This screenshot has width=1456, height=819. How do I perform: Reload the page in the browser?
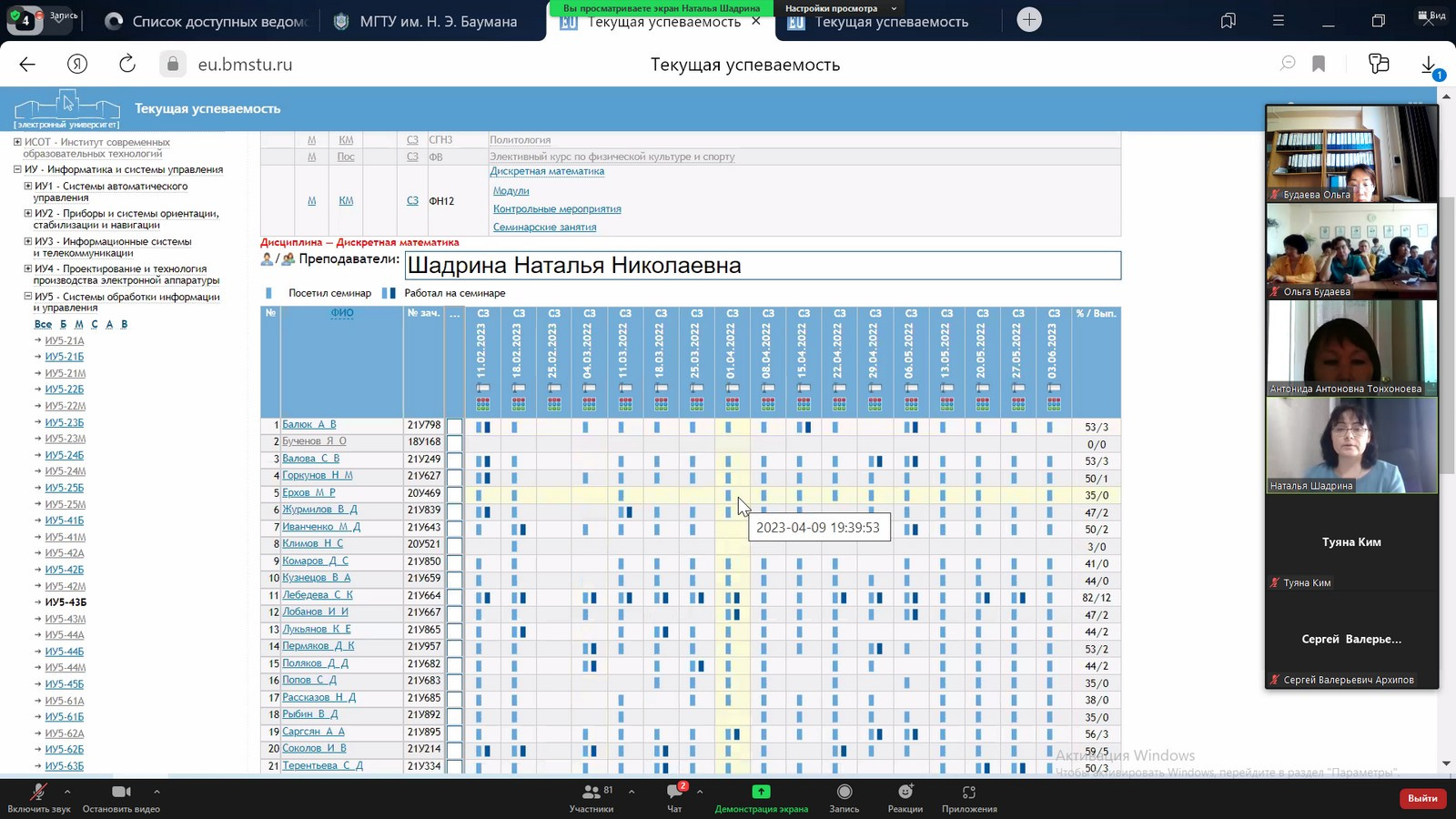[127, 64]
